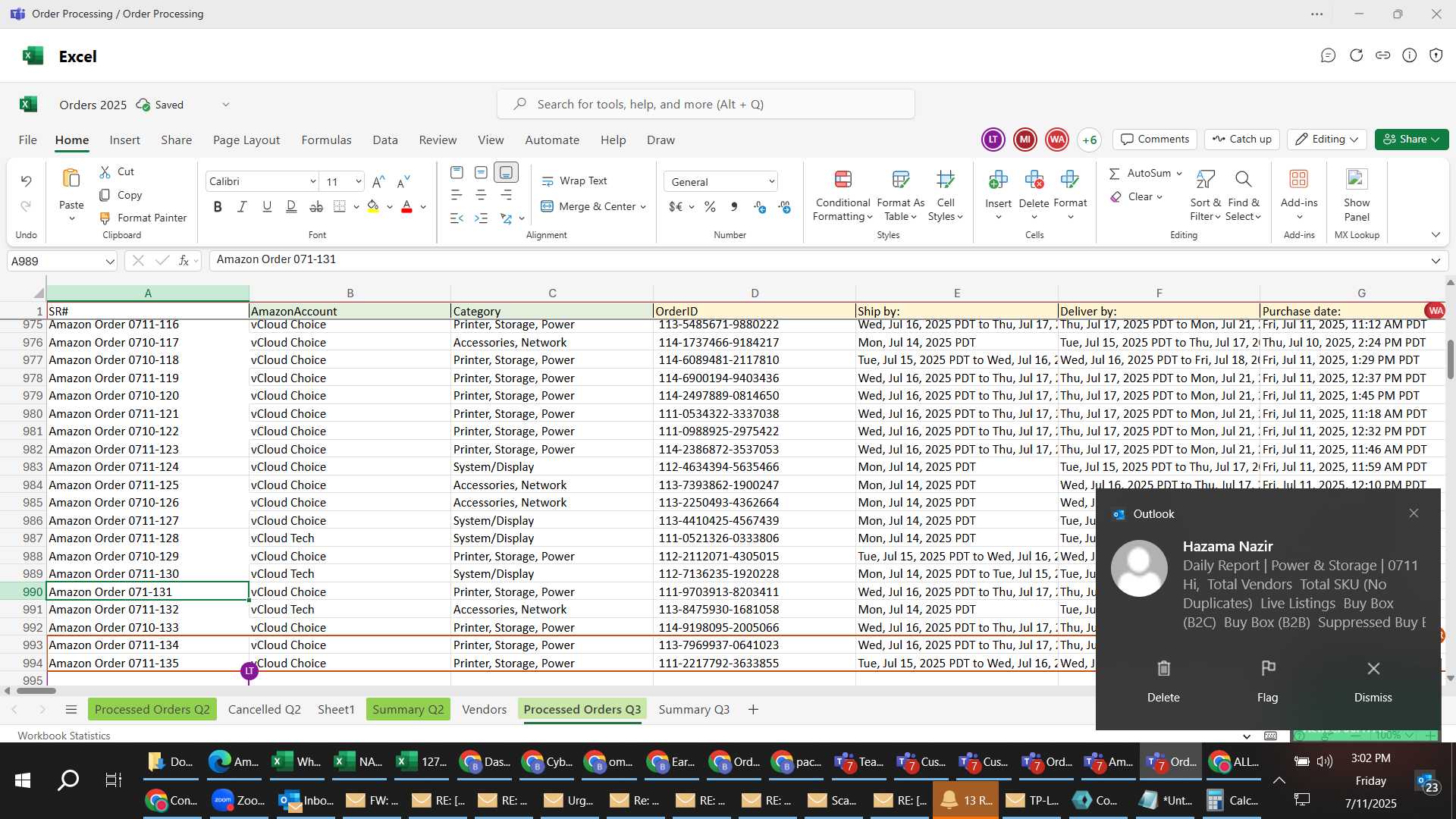Screen dimensions: 1456x819
Task: Click the fill color yellow swatch
Action: [372, 207]
